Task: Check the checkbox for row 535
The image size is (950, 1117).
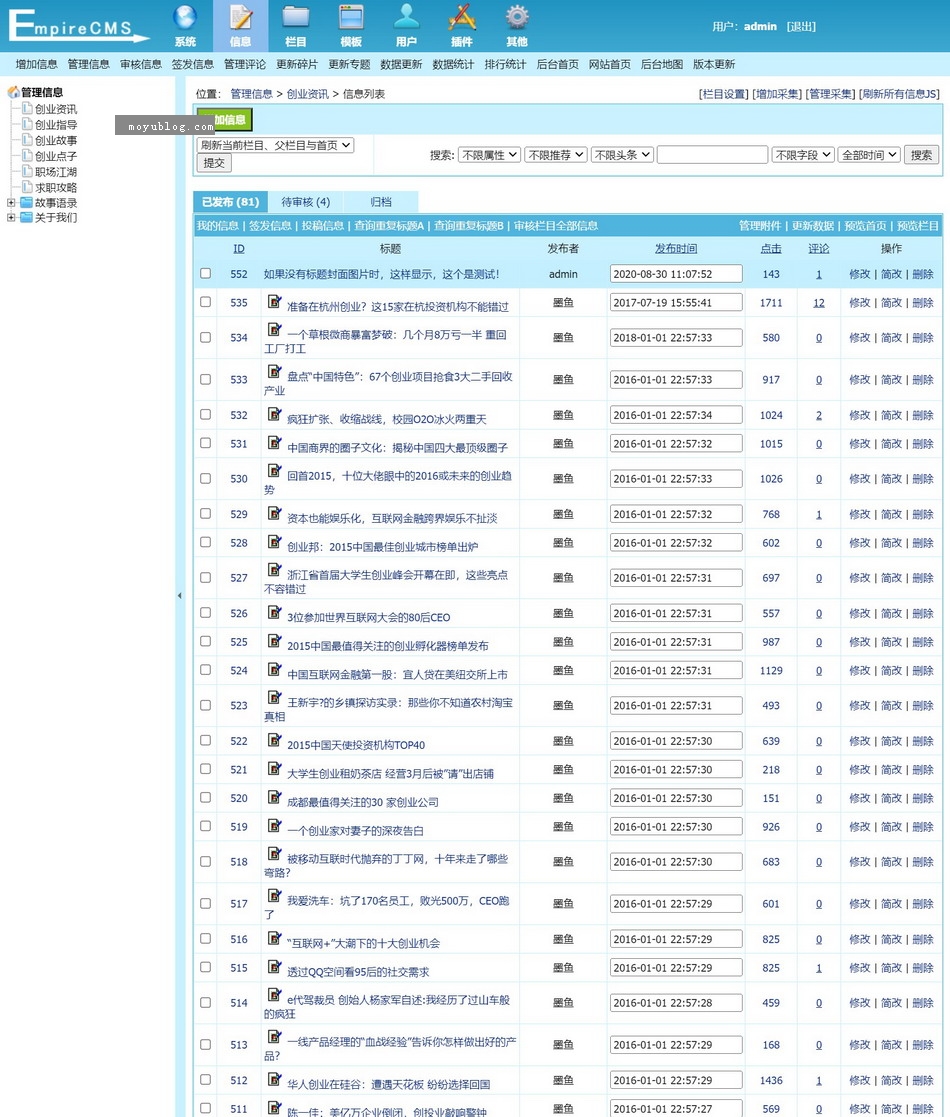Action: pos(206,302)
